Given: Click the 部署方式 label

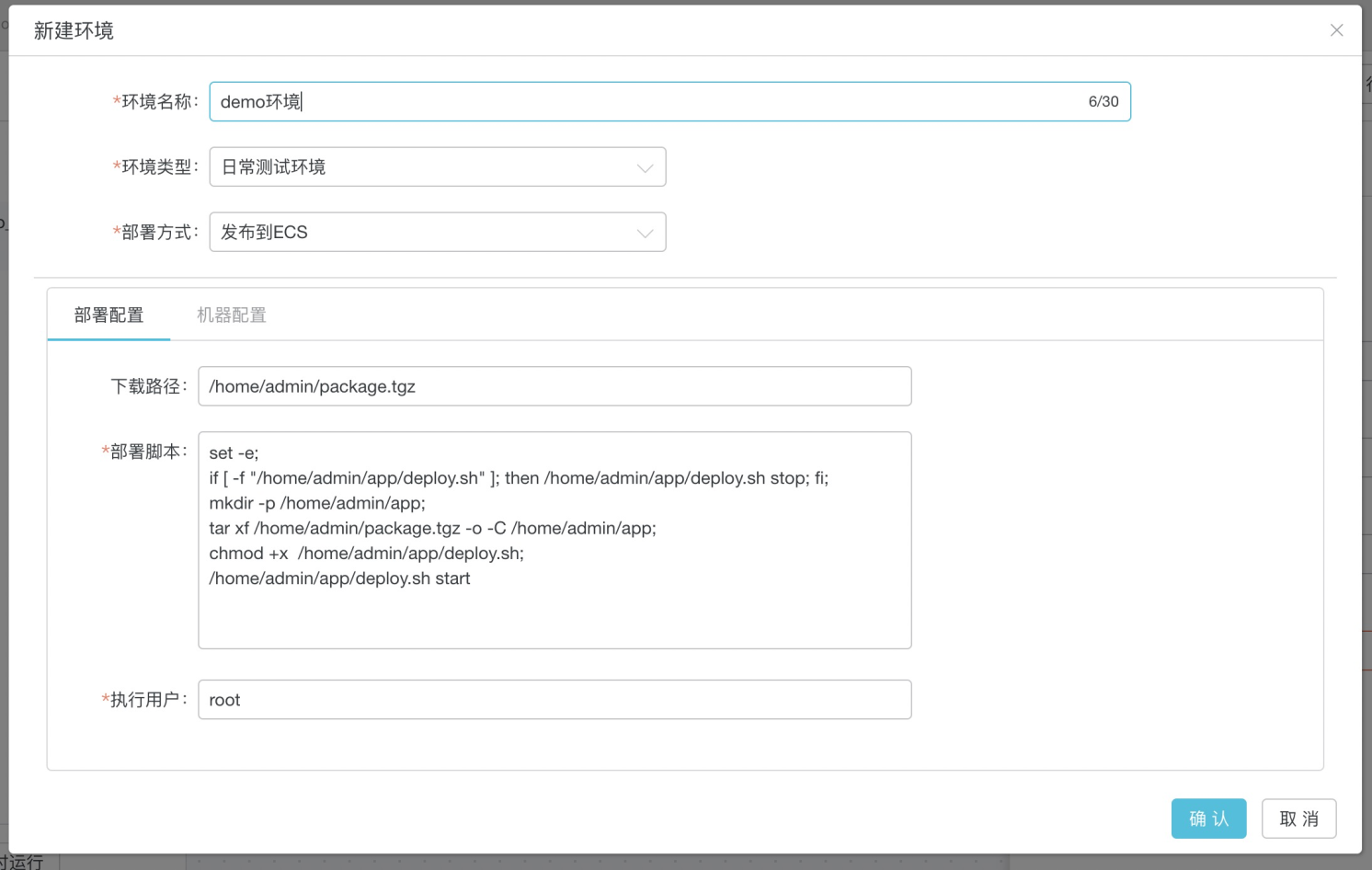Looking at the screenshot, I should pos(154,232).
